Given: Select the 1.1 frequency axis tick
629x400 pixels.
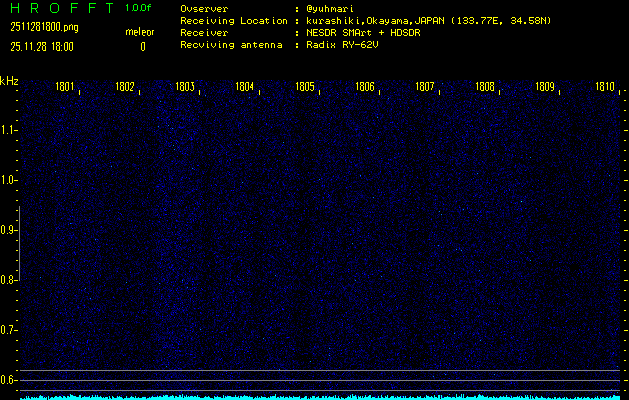Looking at the screenshot, I should (9, 130).
